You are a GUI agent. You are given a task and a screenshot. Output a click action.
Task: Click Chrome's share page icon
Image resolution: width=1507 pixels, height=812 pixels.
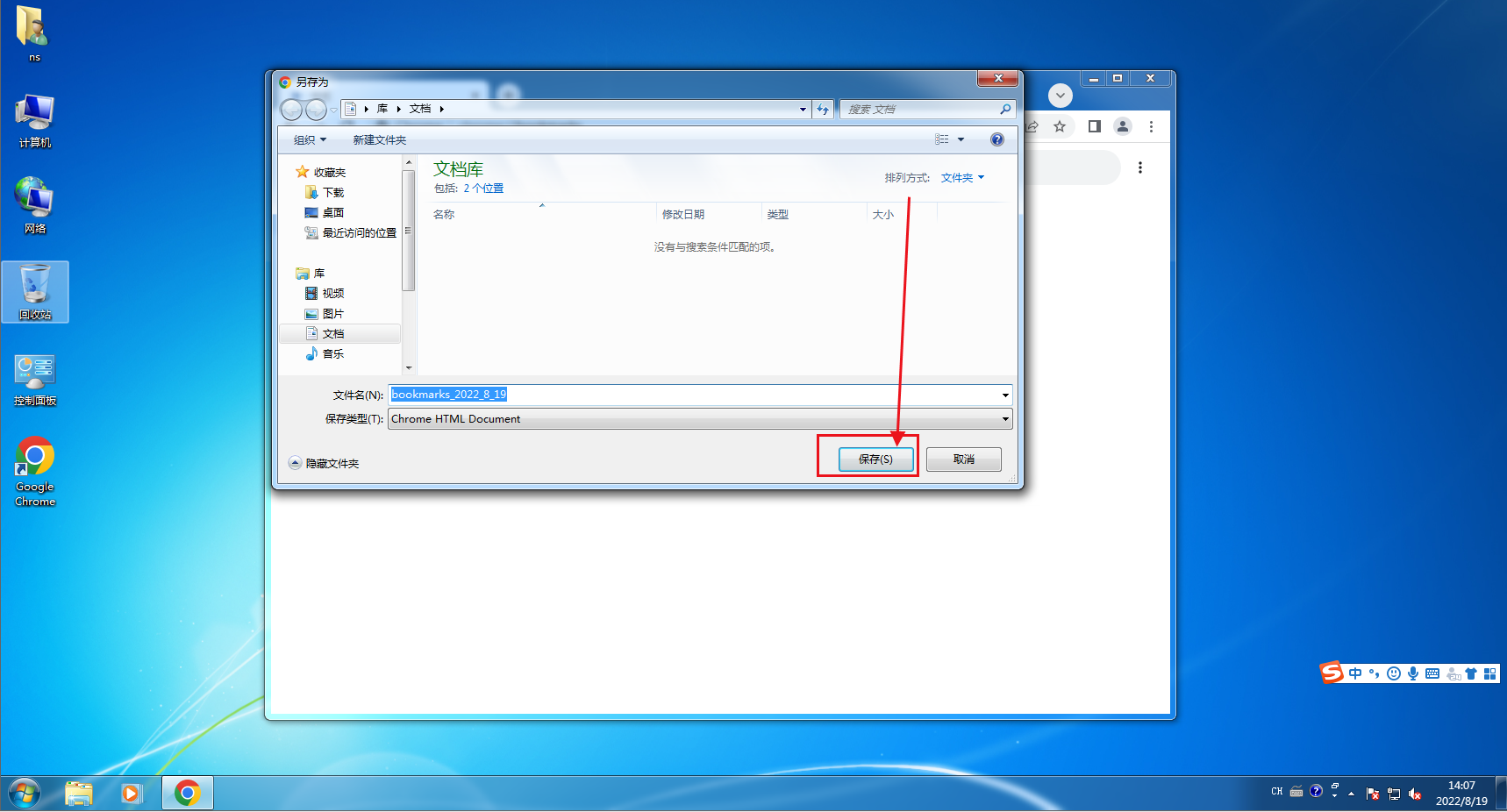tap(1032, 126)
